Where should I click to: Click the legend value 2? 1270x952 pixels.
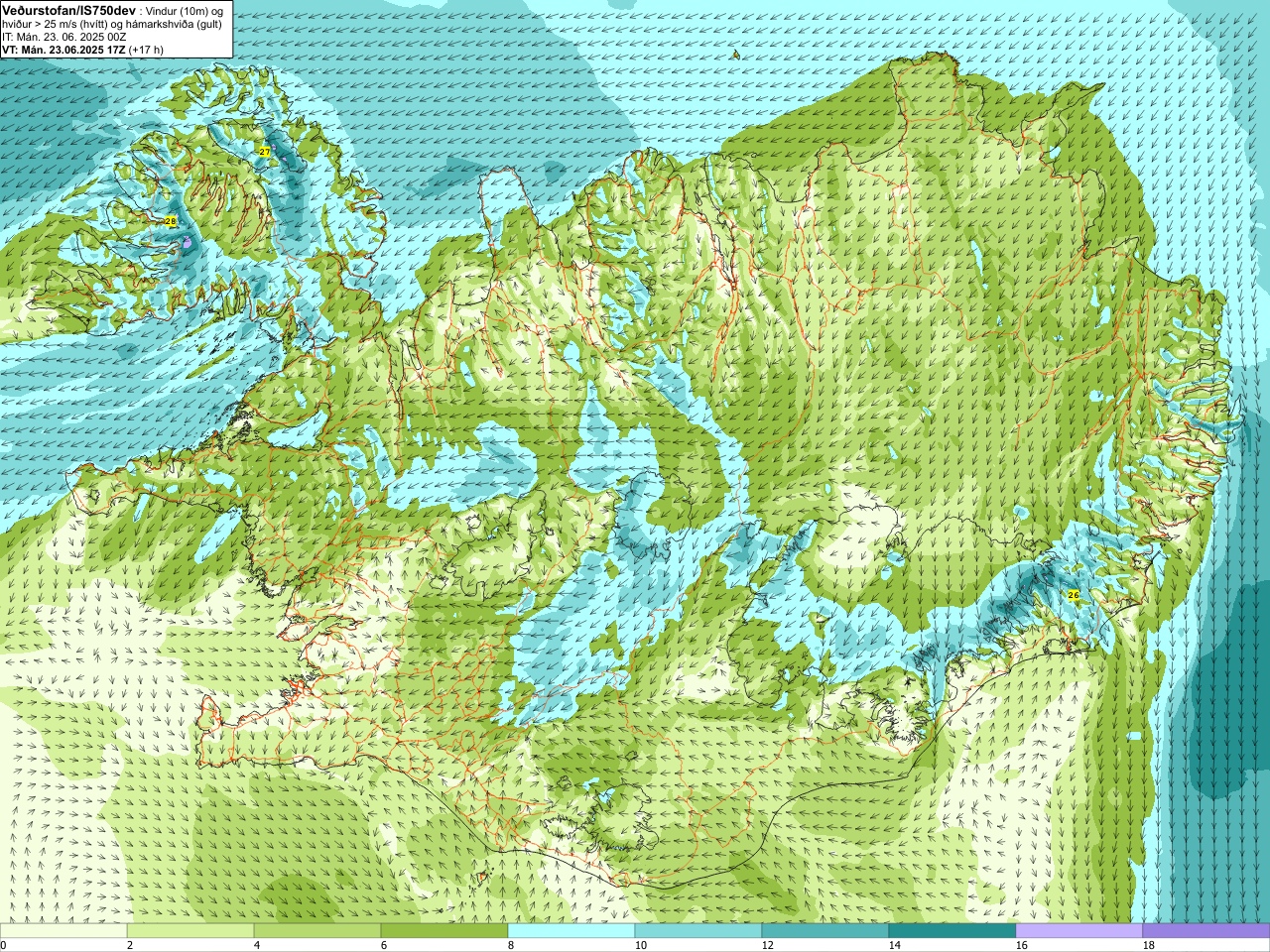click(x=130, y=945)
